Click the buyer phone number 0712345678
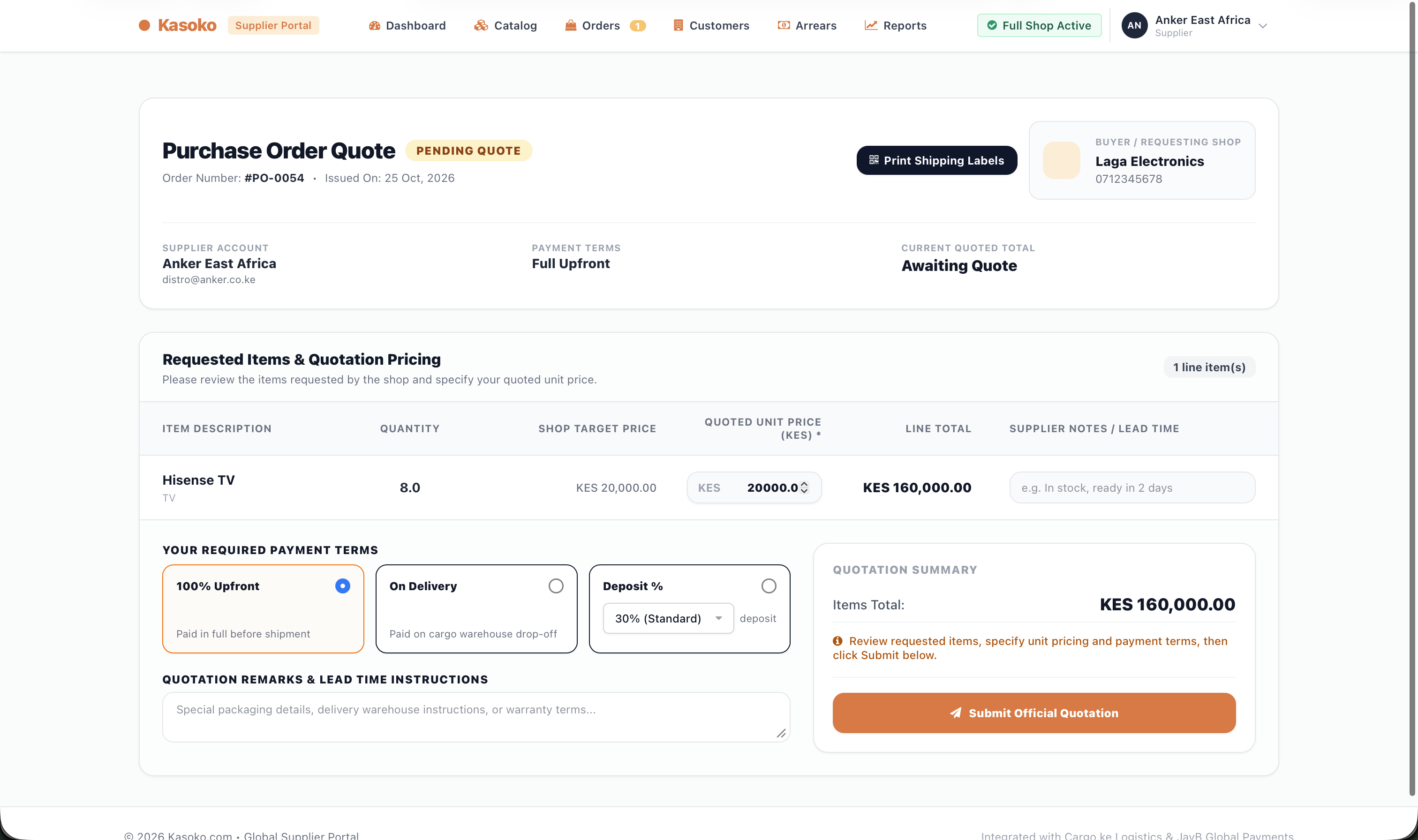This screenshot has width=1418, height=840. click(1128, 179)
